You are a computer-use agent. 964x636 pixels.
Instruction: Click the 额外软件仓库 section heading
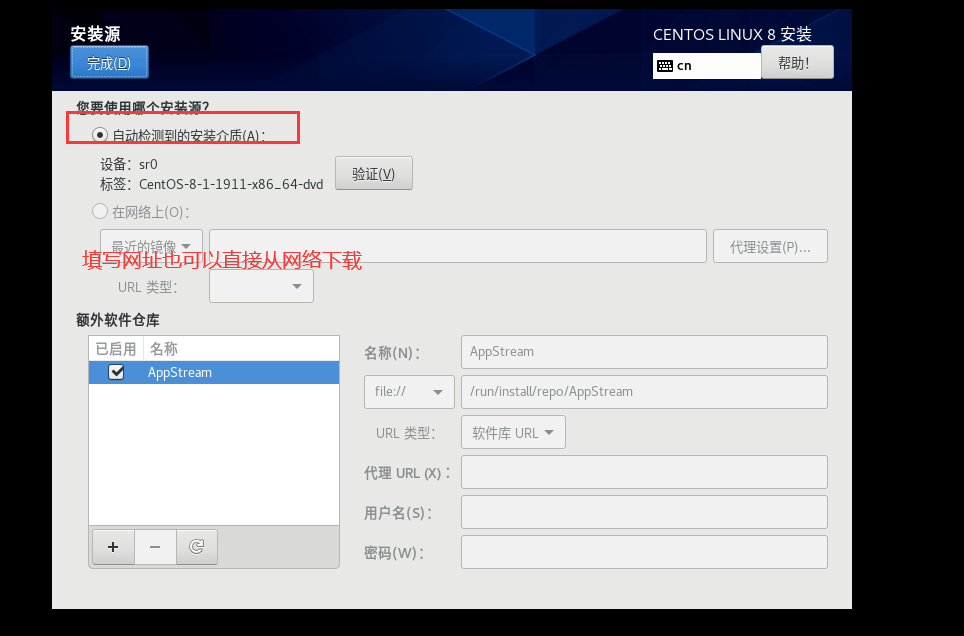click(118, 320)
